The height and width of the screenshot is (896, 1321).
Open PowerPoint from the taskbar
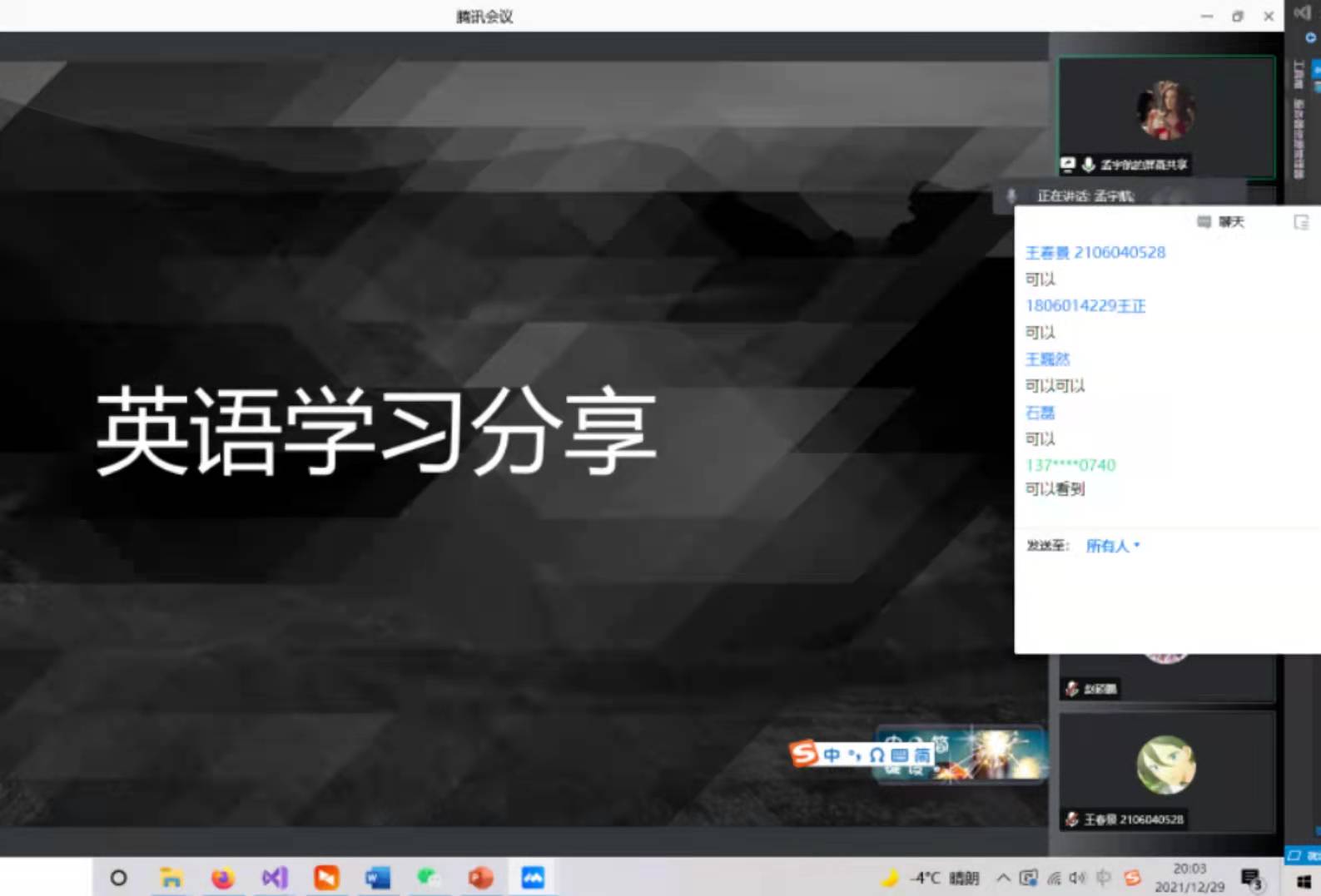click(480, 878)
